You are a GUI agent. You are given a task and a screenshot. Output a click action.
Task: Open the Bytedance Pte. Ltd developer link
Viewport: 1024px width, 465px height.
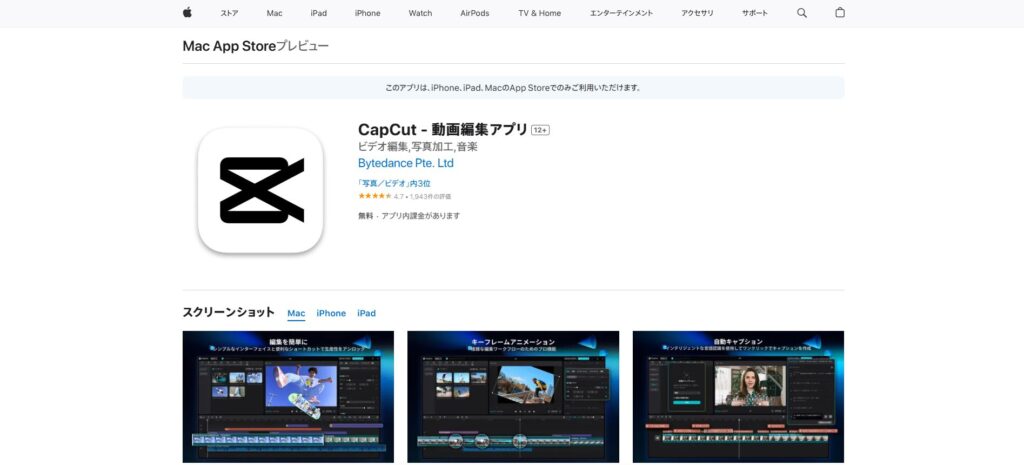(406, 163)
